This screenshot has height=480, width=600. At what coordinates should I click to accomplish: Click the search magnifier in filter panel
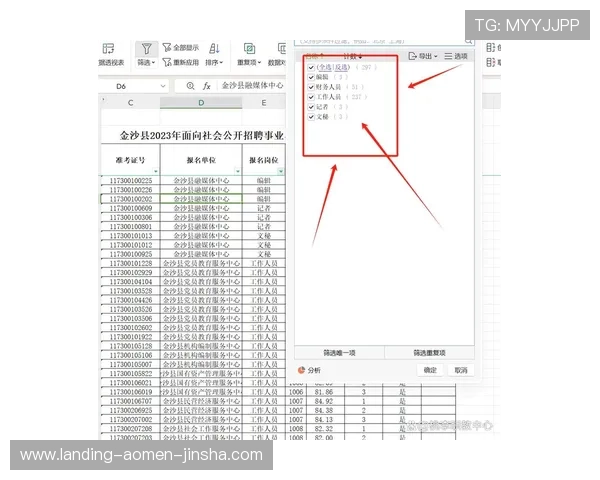click(469, 41)
